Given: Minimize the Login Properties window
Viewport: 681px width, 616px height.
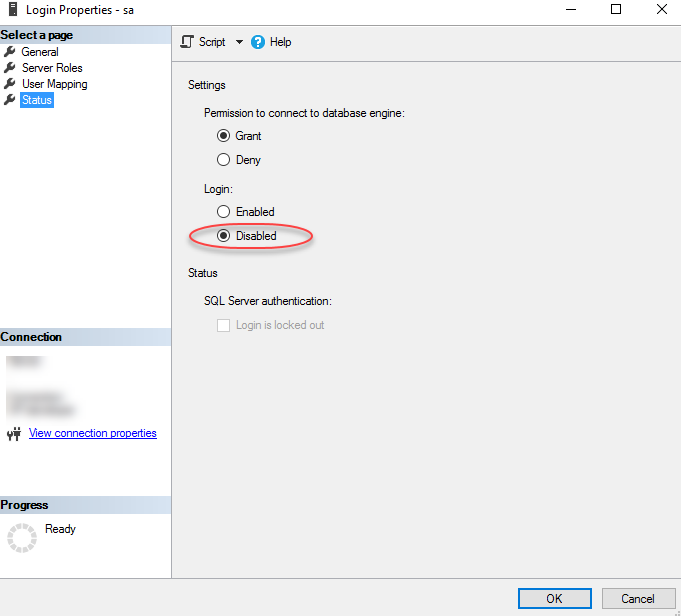Looking at the screenshot, I should tap(571, 10).
